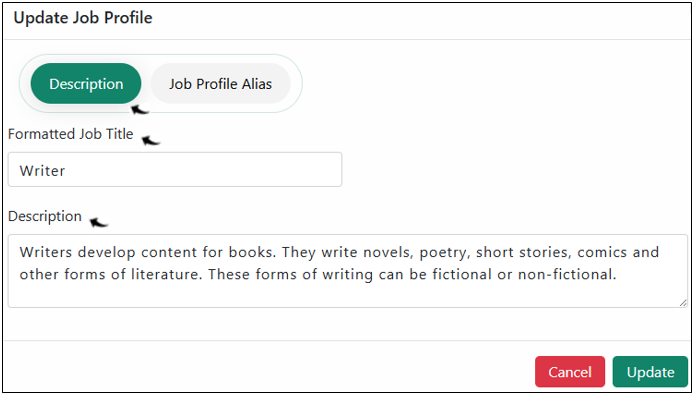692x394 pixels.
Task: Click the arrow beside Formatted Job Title
Action: click(150, 140)
